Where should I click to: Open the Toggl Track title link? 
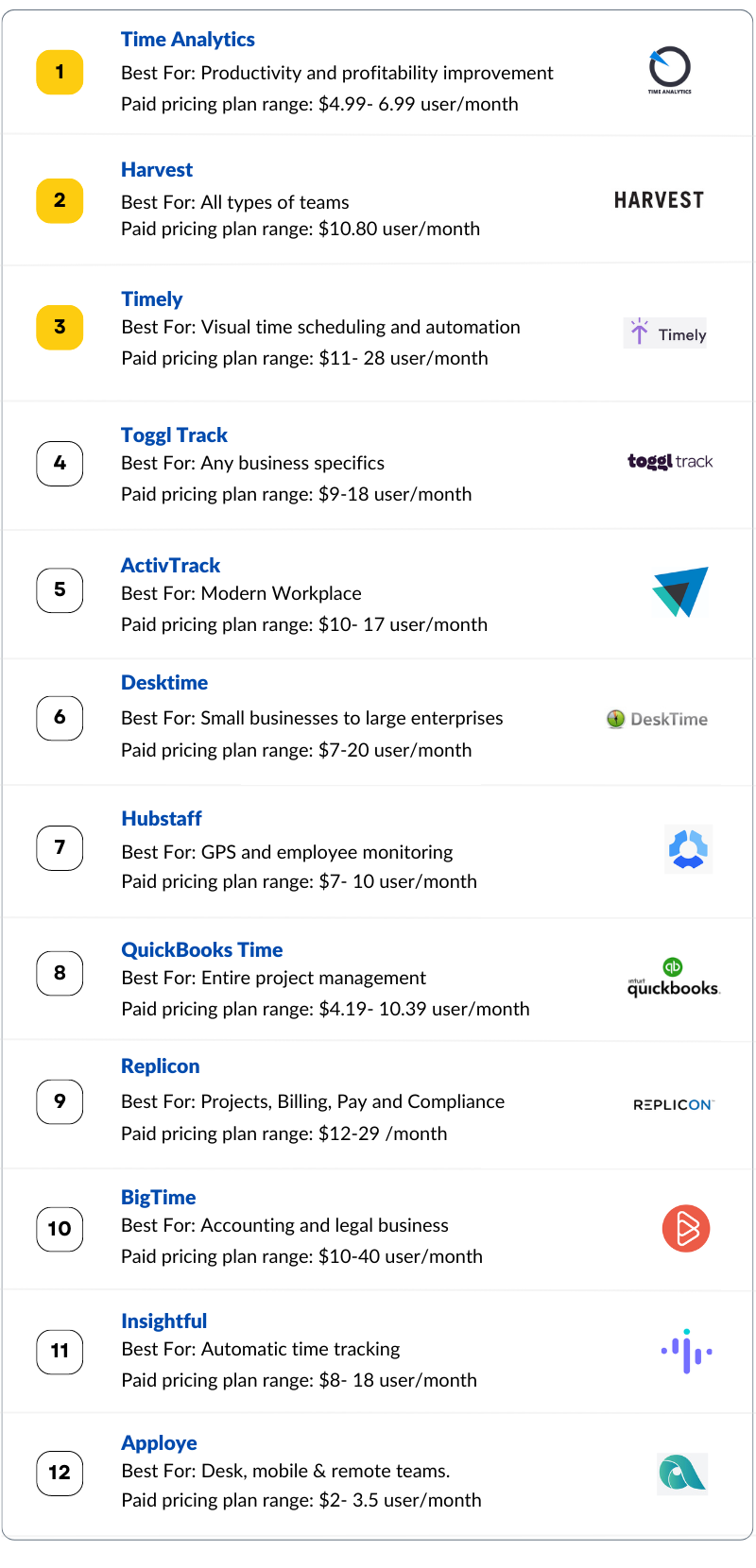pyautogui.click(x=174, y=435)
